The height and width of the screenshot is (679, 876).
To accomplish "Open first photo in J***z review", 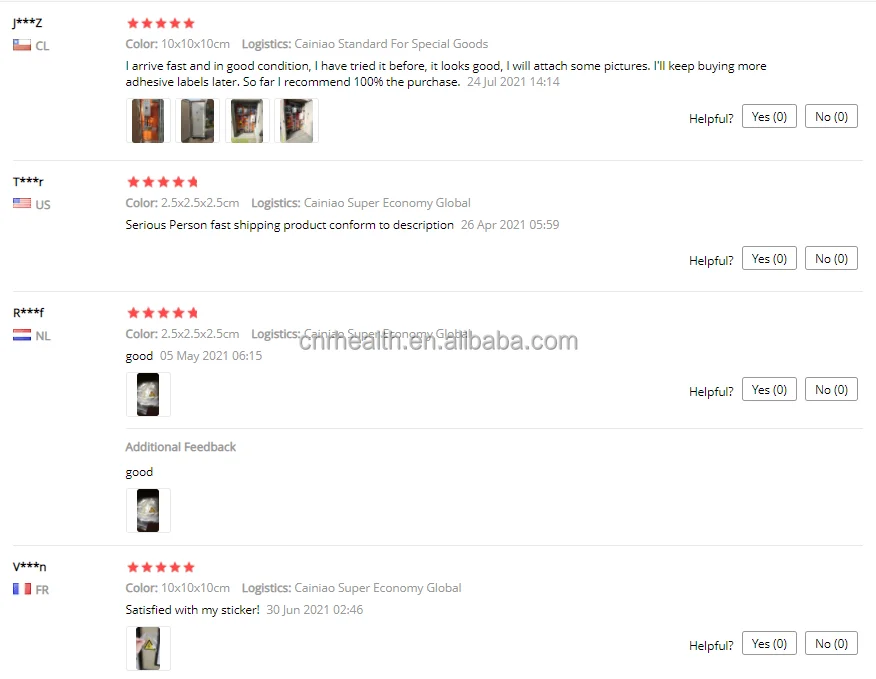I will click(x=148, y=121).
